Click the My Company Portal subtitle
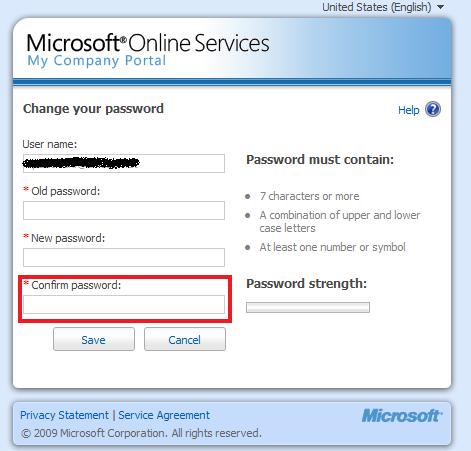This screenshot has width=471, height=451. [x=96, y=61]
